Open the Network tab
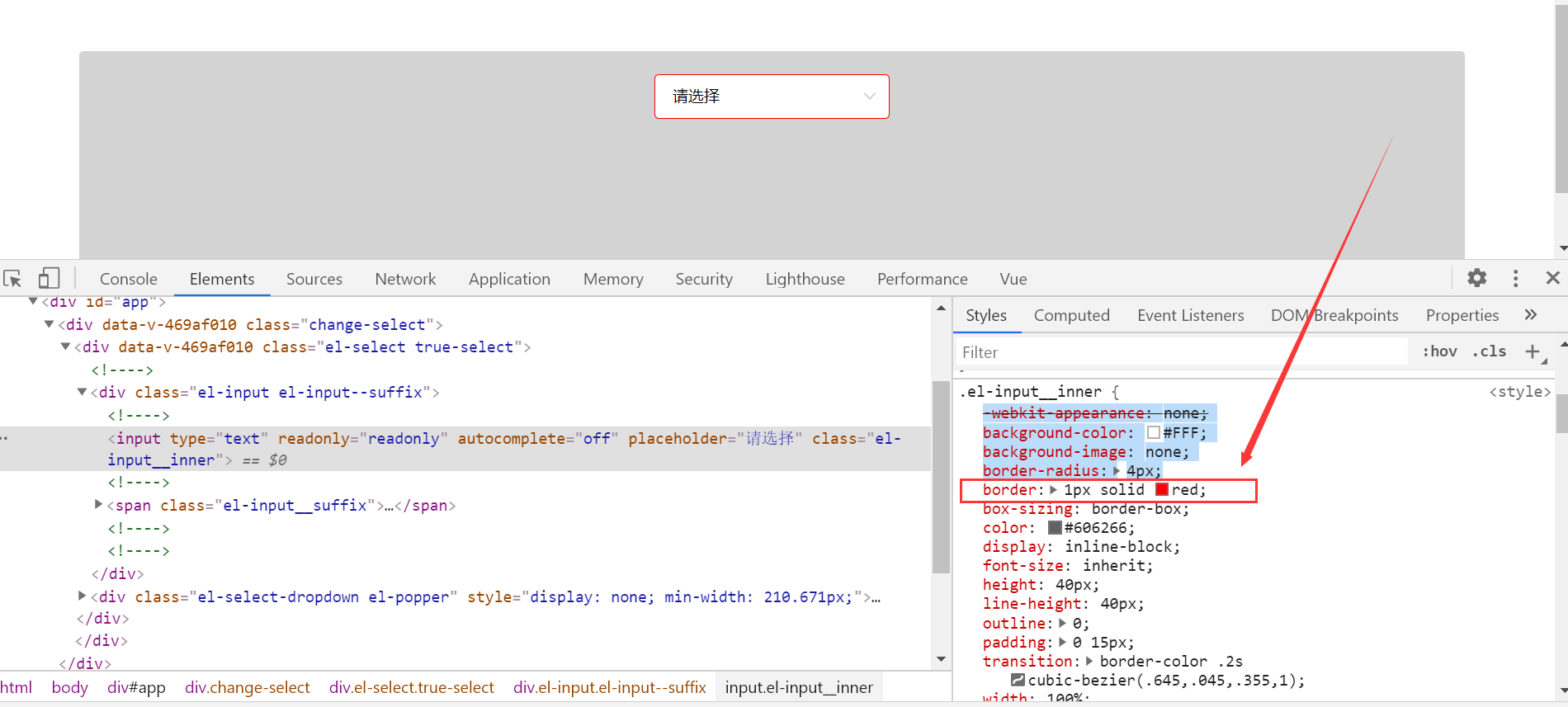Viewport: 1568px width, 707px height. (405, 279)
